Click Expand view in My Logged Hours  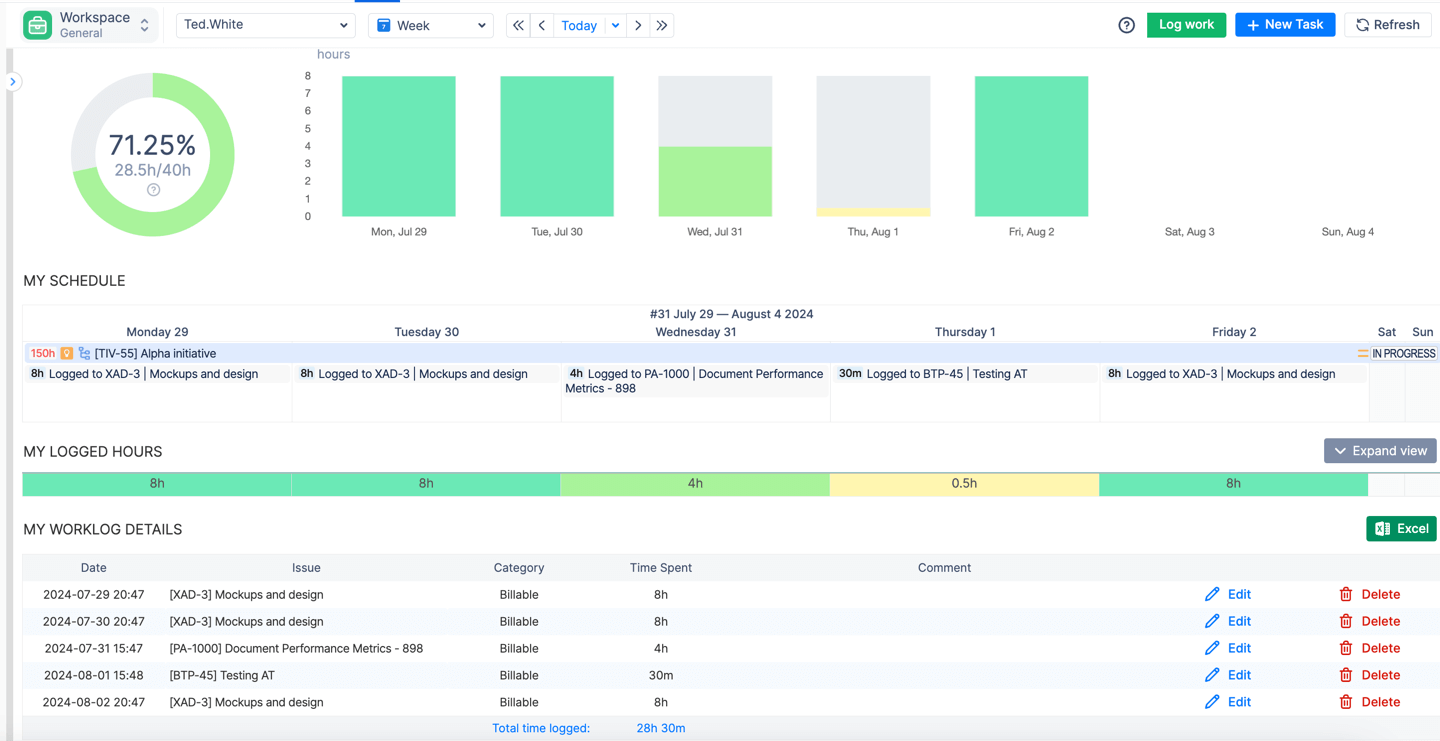point(1380,451)
